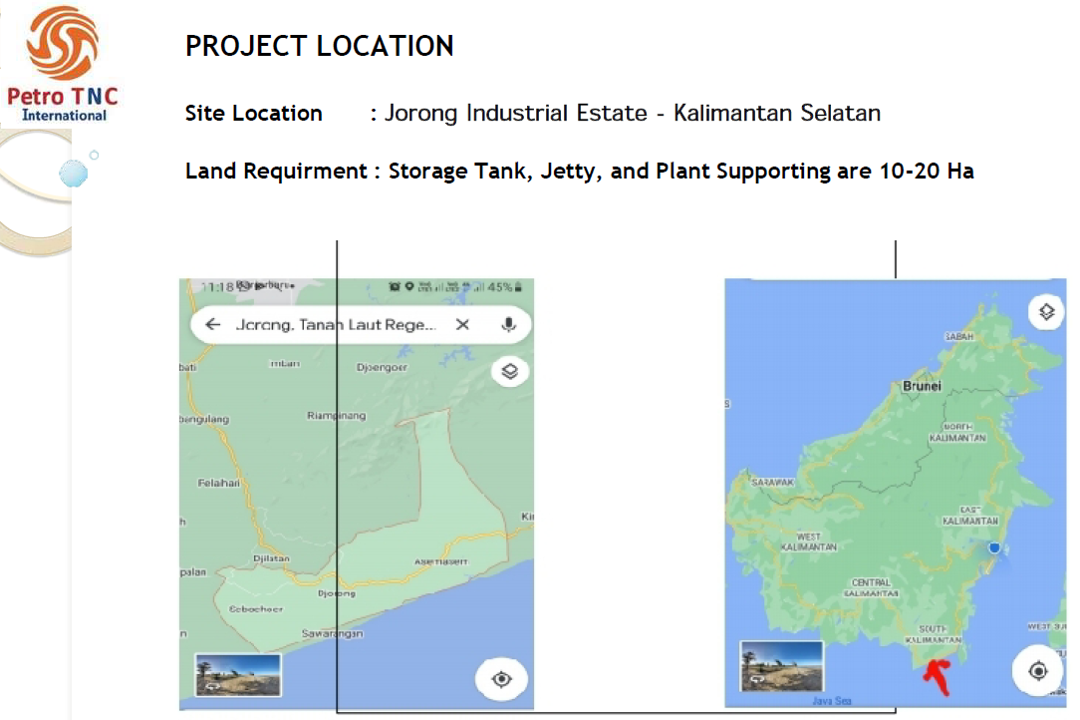Click the 11:18 clock in the phone status bar

coord(218,287)
